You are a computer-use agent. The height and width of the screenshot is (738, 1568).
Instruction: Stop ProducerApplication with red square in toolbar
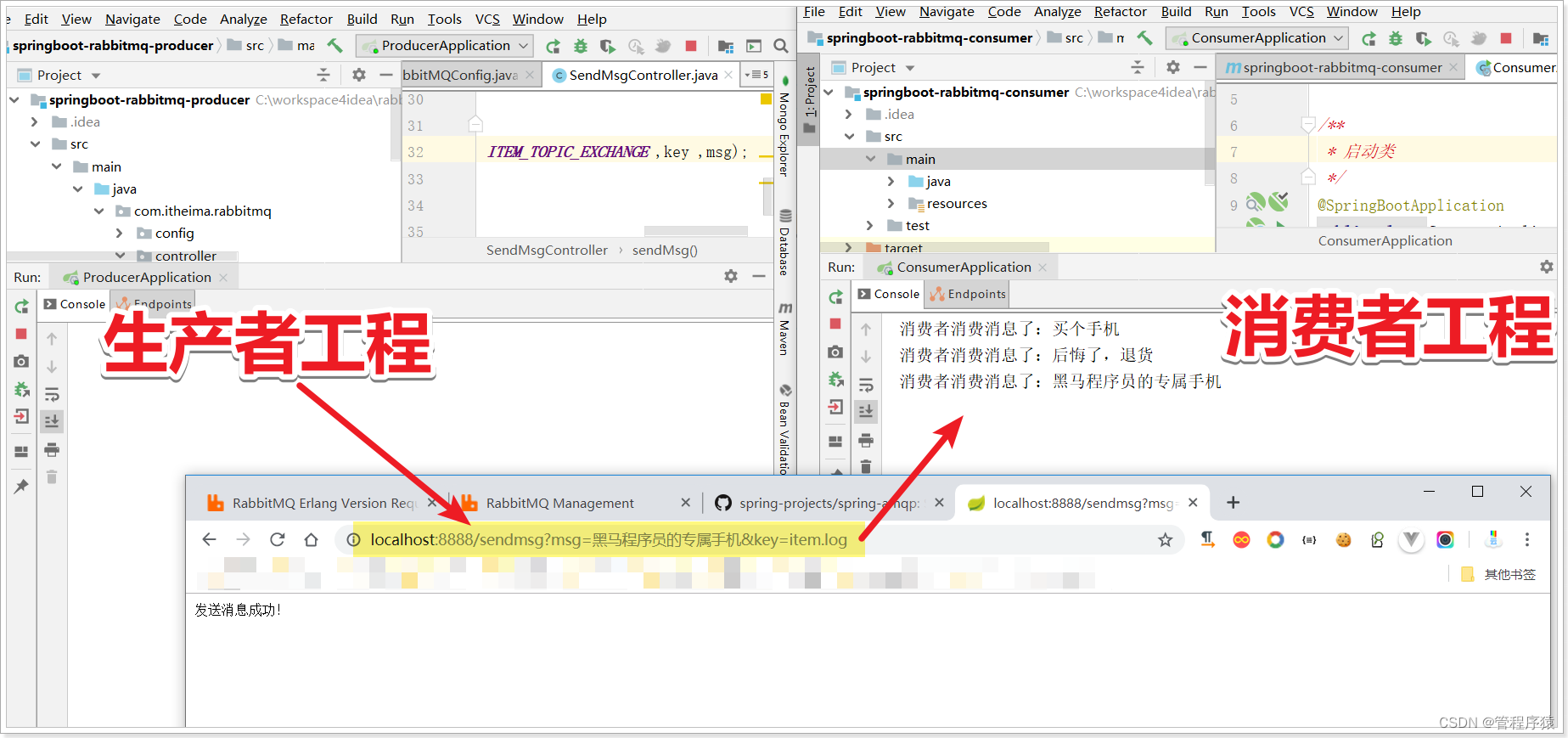pos(691,46)
